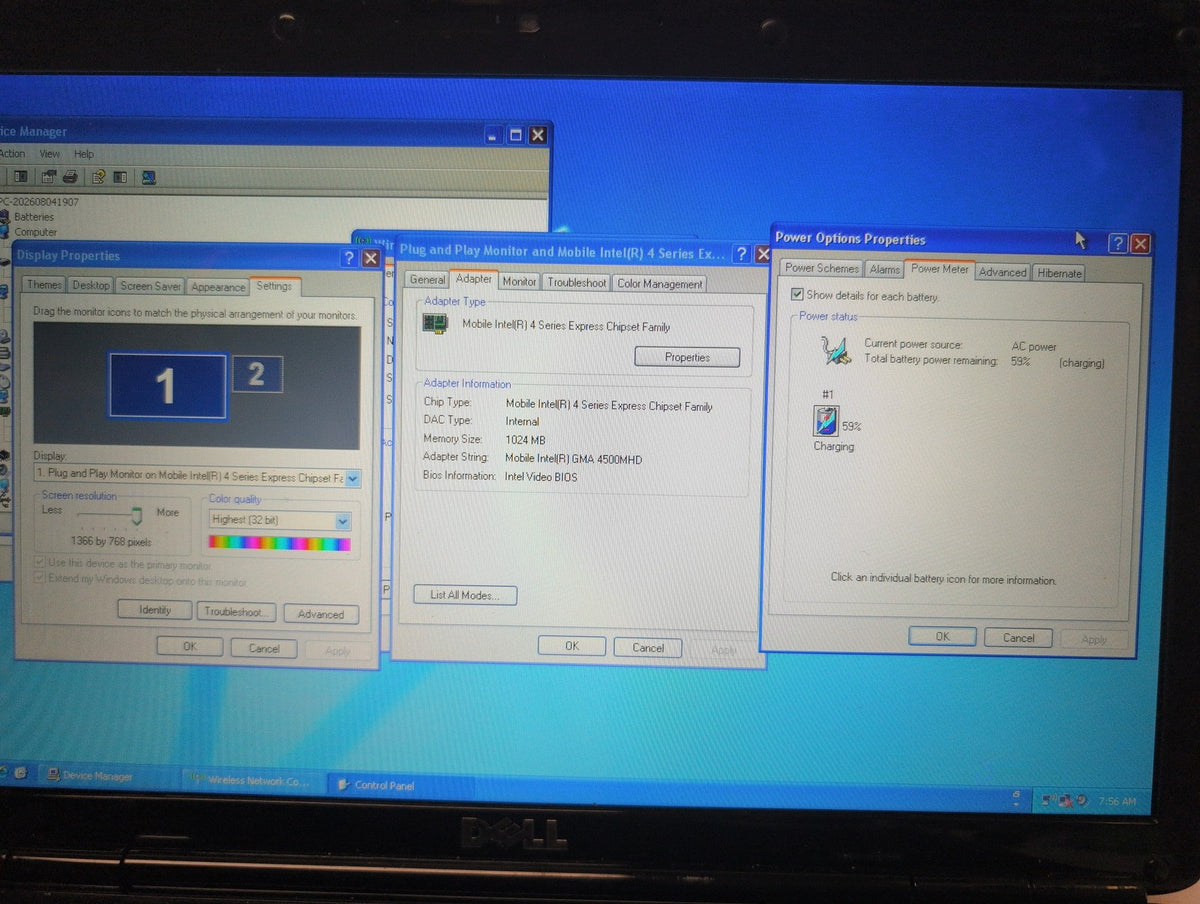Select the Power Meter tab
Screen dimensions: 1200x904
(x=940, y=269)
